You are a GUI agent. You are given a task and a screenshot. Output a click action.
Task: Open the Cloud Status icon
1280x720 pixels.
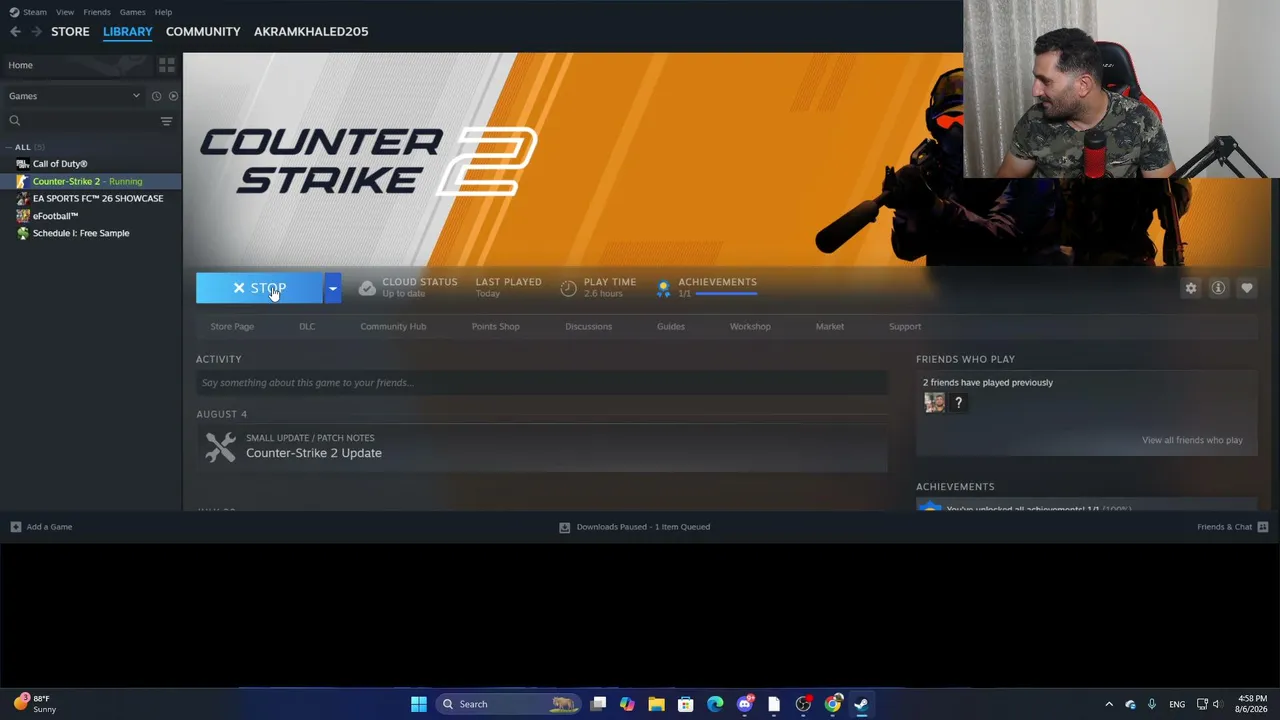(367, 288)
